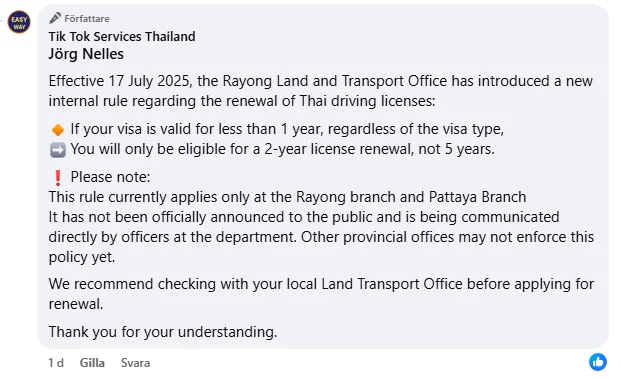Click the red exclamation mark emoji

[58, 178]
